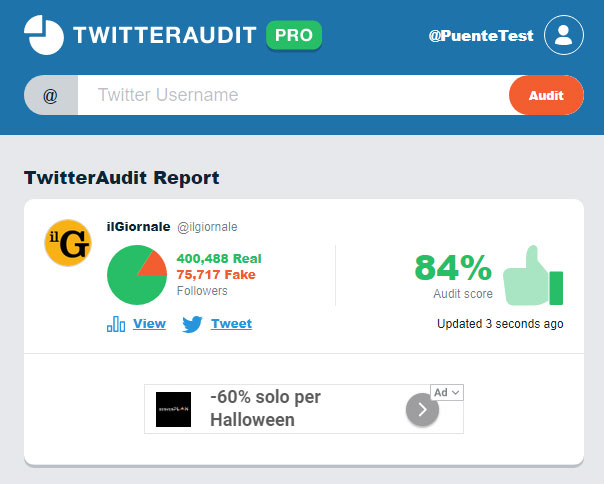Click the TwitterAudit pie chart logo
Screen dimensions: 604x484
click(x=44, y=35)
